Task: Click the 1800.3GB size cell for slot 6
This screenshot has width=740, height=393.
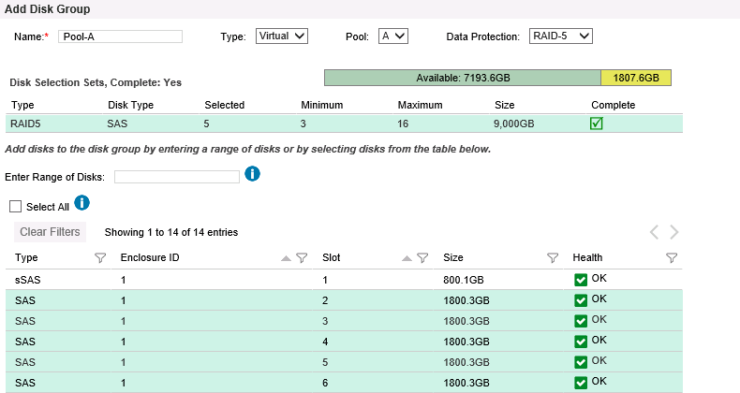Action: click(466, 383)
